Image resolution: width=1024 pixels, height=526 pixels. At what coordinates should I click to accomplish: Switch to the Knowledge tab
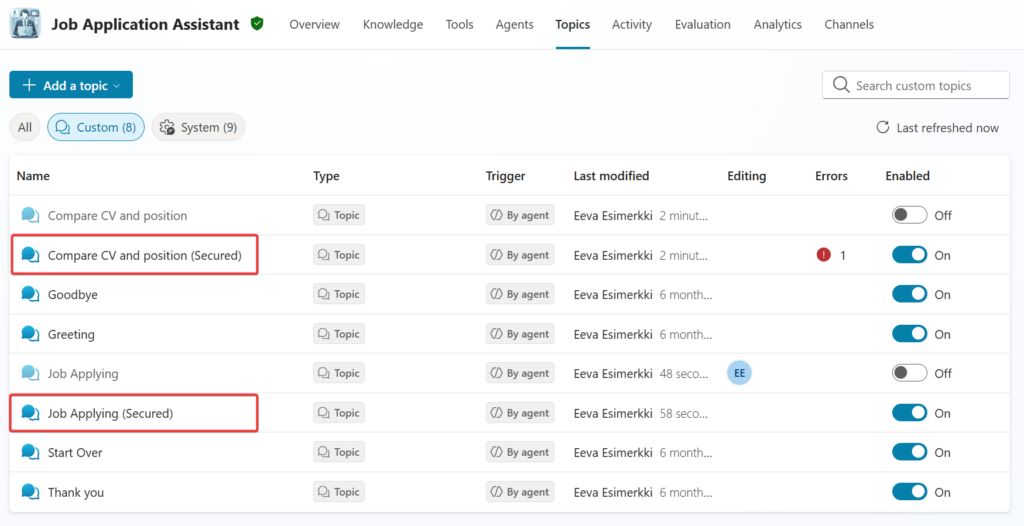[x=393, y=25]
